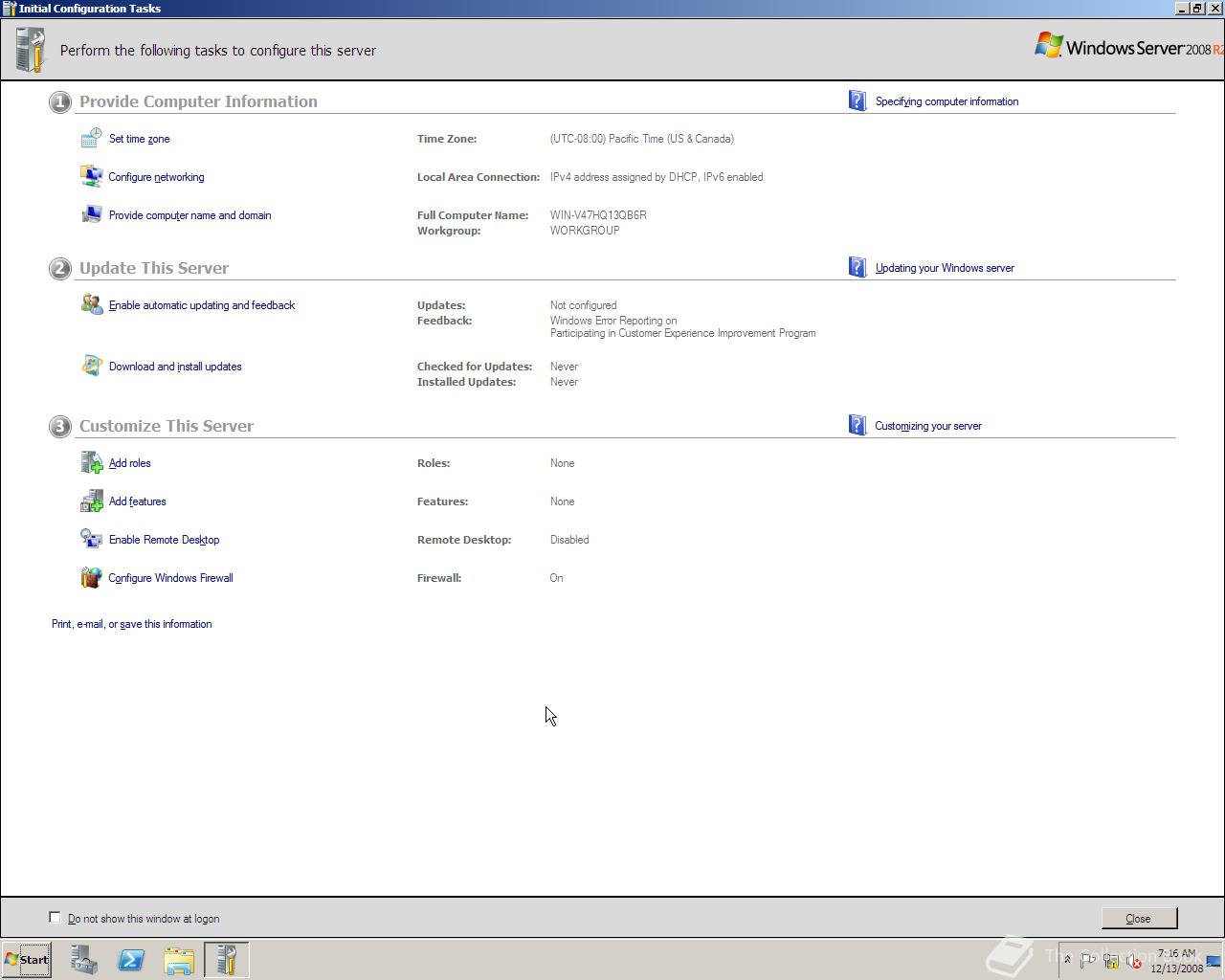Open the Start menu
Screen dimensions: 1225x980
pyautogui.click(x=27, y=960)
